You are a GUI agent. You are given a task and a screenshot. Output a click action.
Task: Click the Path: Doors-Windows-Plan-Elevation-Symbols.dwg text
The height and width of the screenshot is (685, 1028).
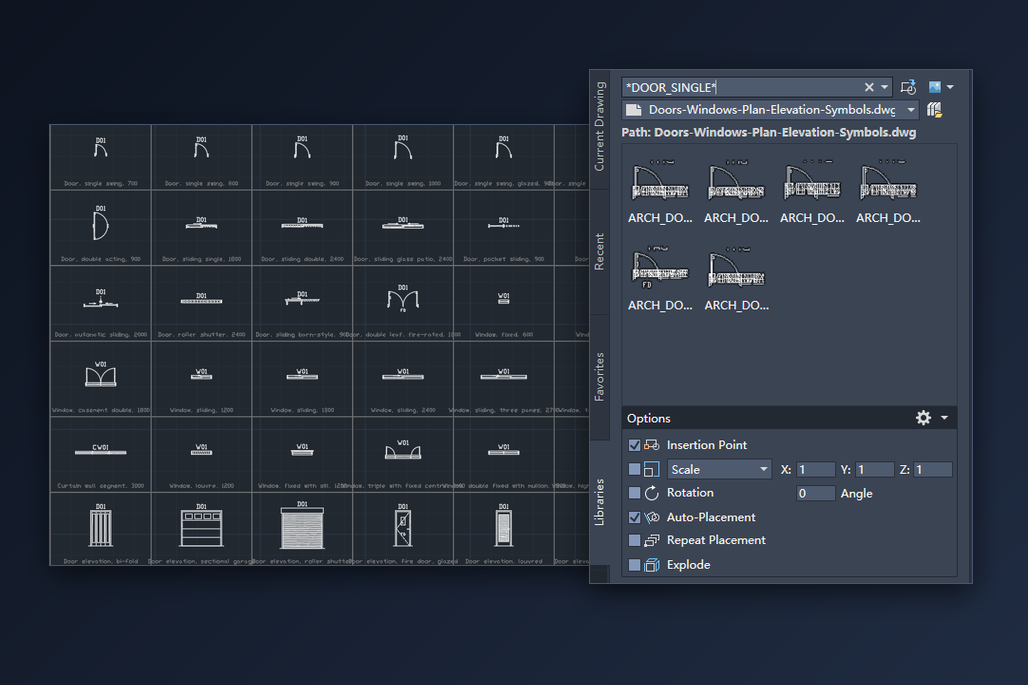pos(769,132)
